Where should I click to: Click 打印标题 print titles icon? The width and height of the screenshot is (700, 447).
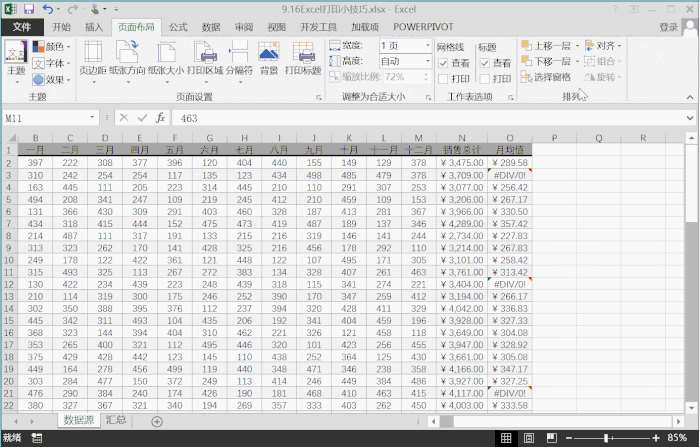click(x=303, y=58)
